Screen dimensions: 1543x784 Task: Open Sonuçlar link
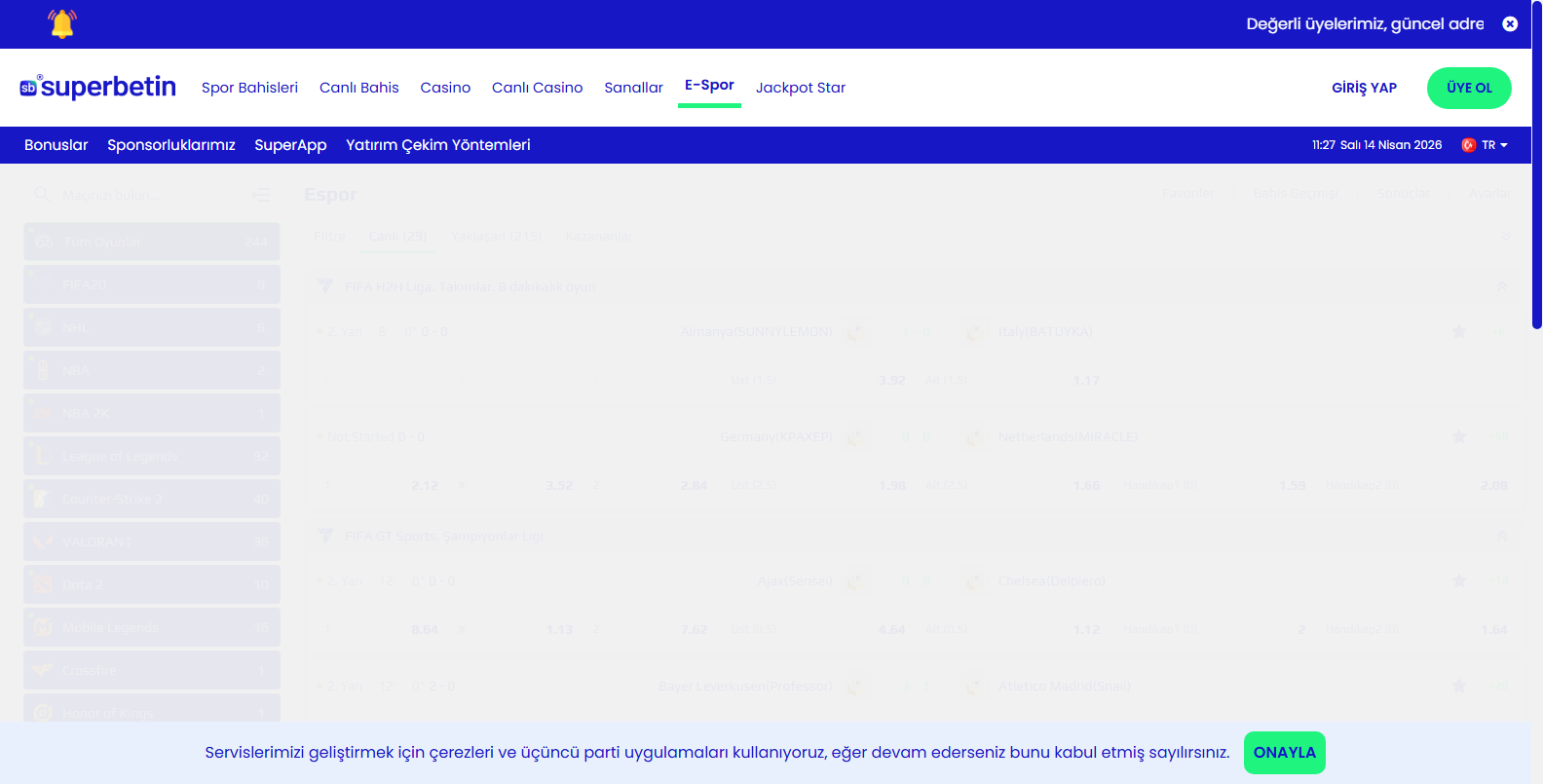tap(1404, 194)
